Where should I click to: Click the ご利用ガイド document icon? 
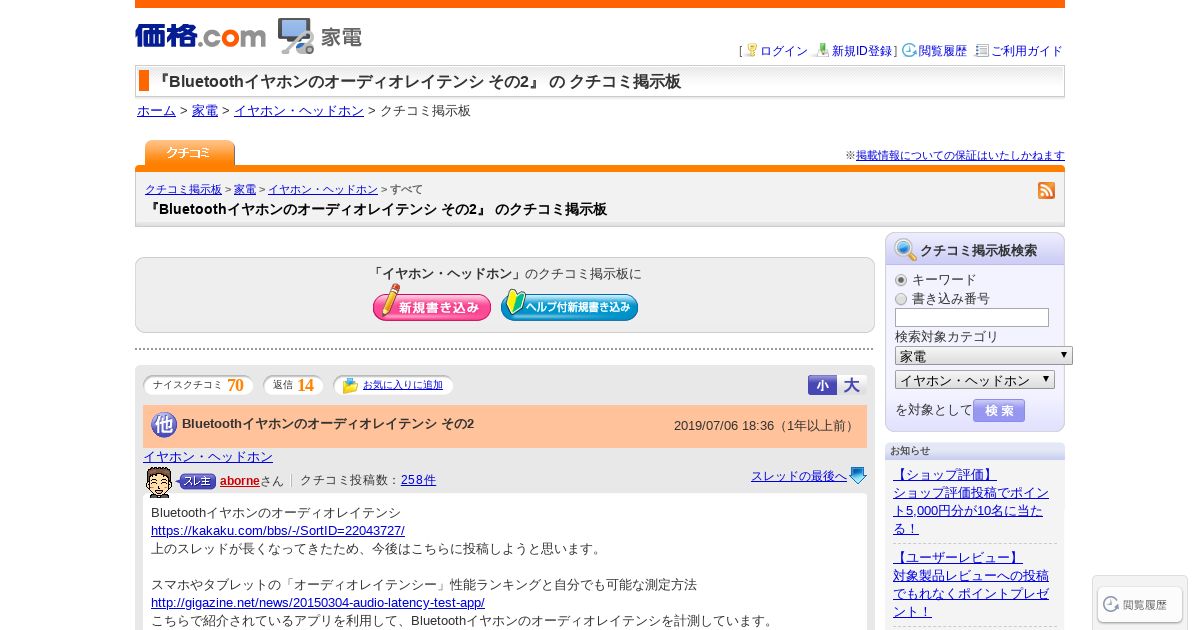pyautogui.click(x=982, y=50)
